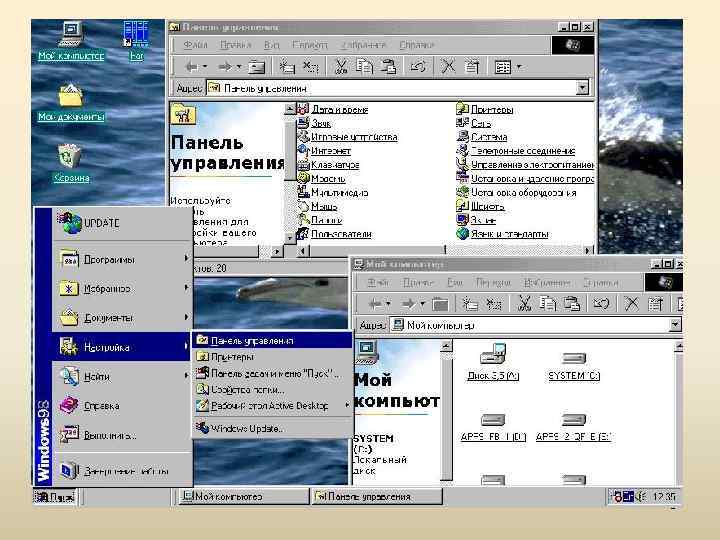720x540 pixels.
Task: Open the Forward history dropdown in Панель управления
Action: 239,67
